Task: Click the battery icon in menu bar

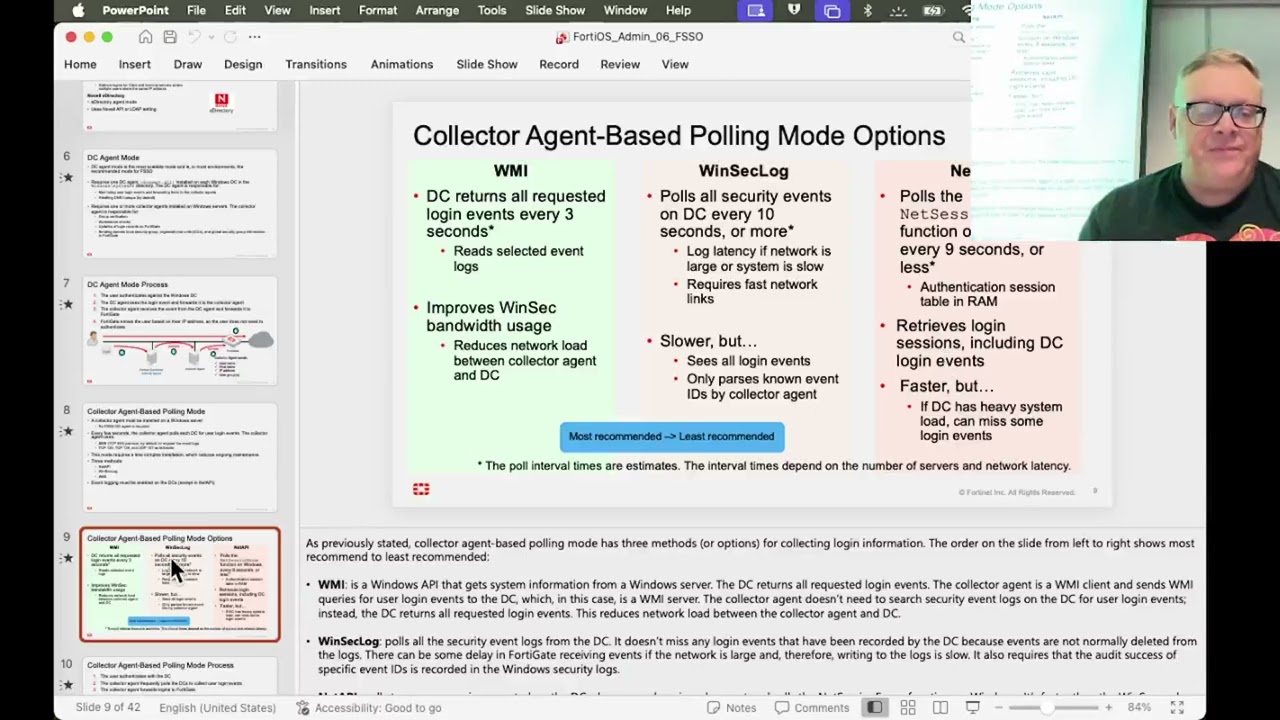Action: point(933,10)
